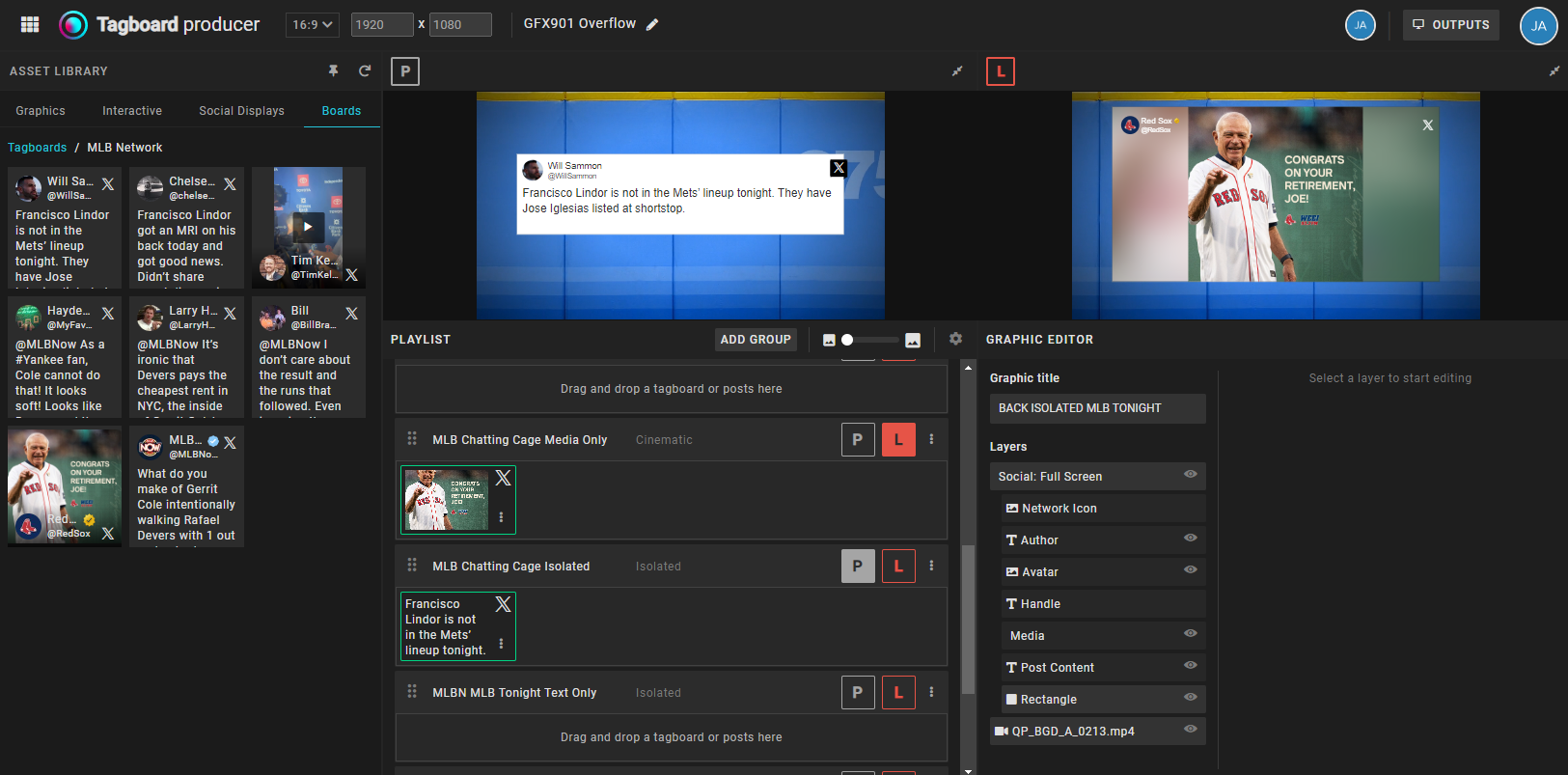Edit the Graphic title field

(1098, 408)
